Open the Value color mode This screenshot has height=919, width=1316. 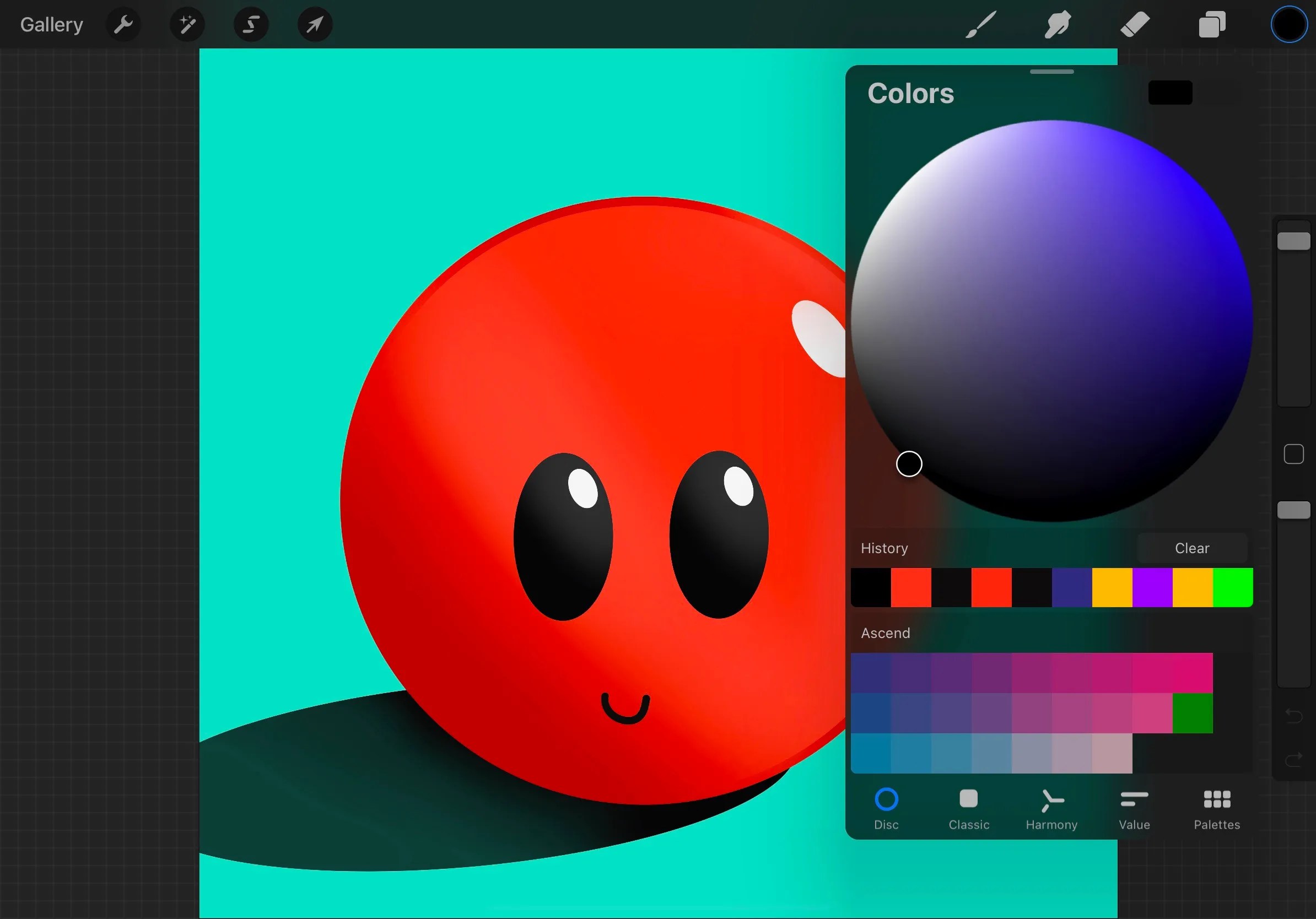click(x=1134, y=809)
